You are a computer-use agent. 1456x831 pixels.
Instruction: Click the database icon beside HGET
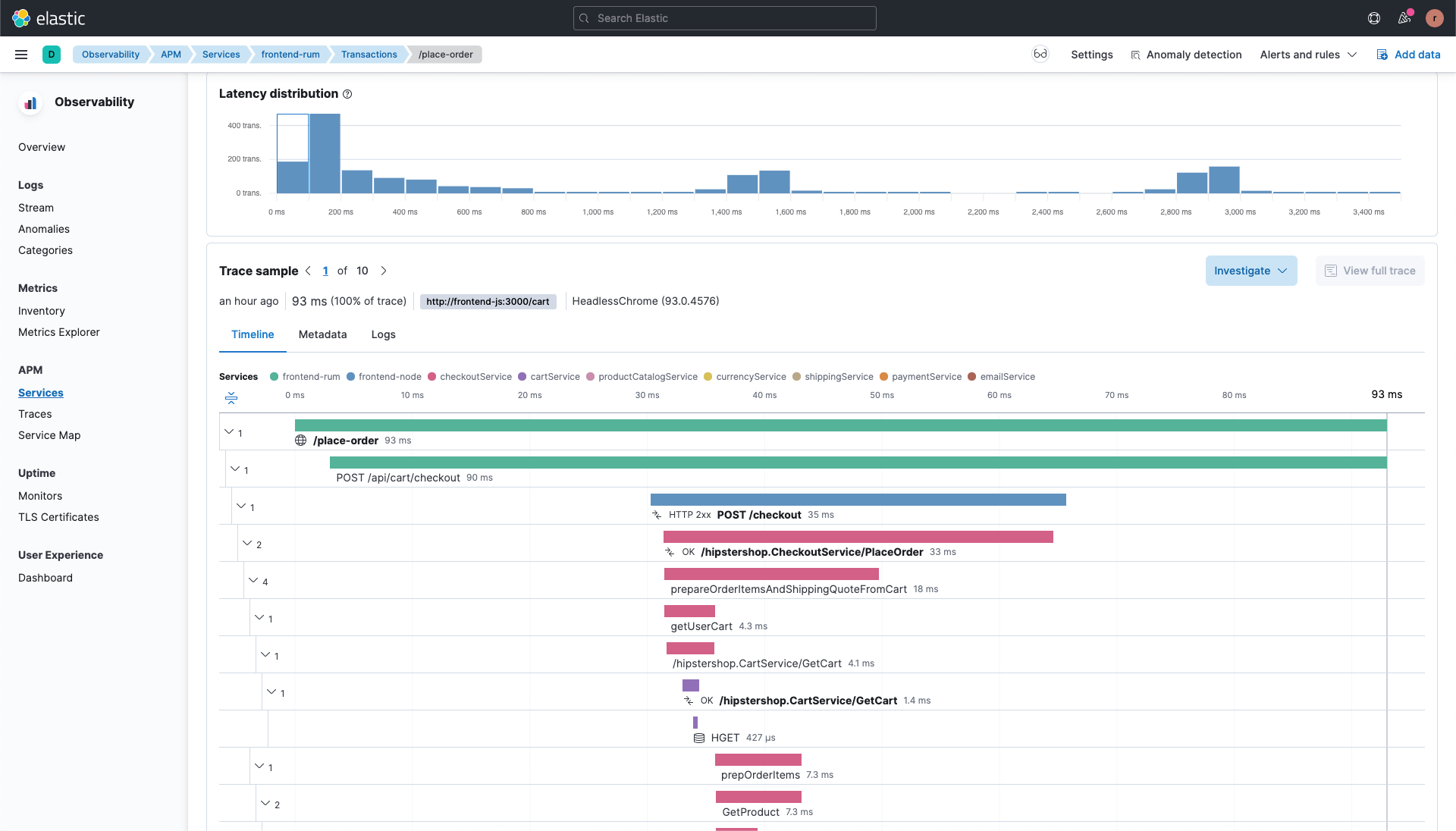pyautogui.click(x=699, y=738)
